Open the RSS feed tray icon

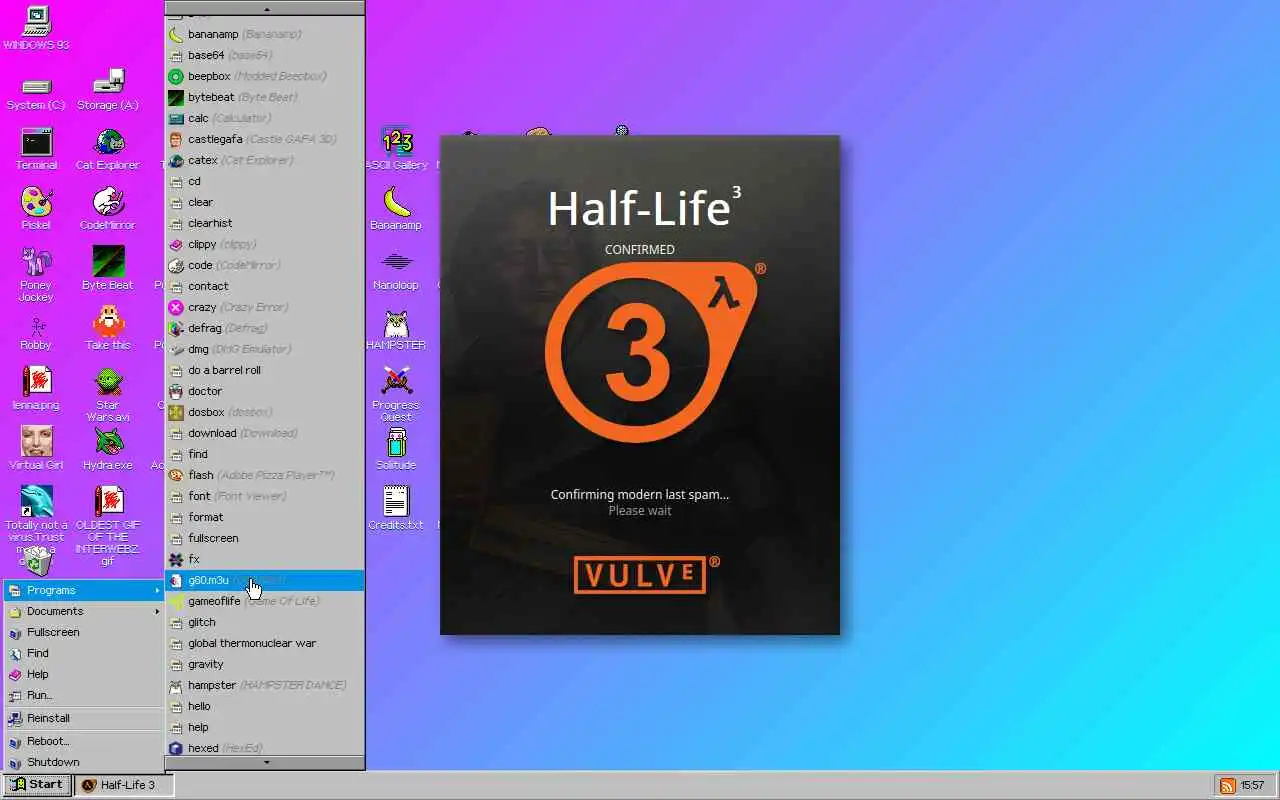(x=1227, y=785)
